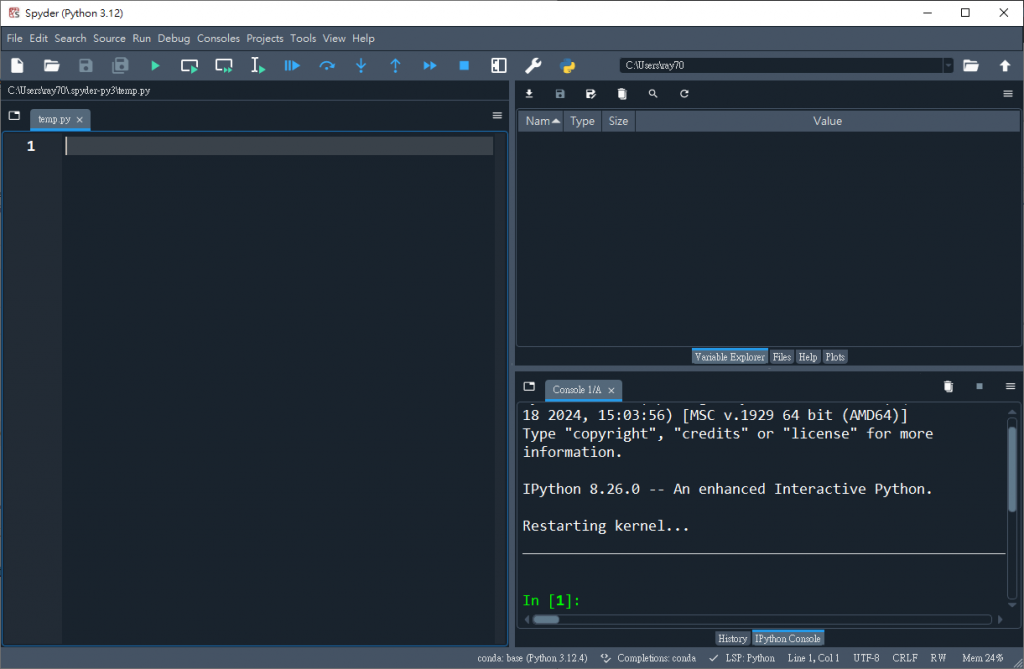1024x669 pixels.
Task: Open the IPython console options menu
Action: (1010, 387)
